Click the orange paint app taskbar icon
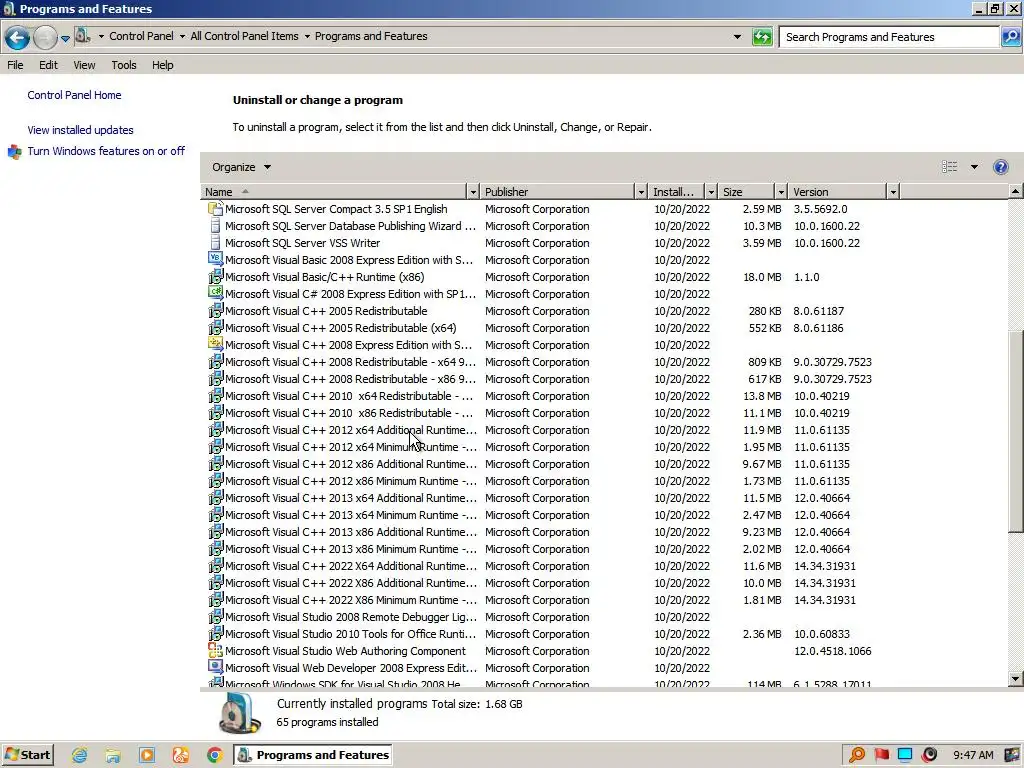The image size is (1024, 768). [x=181, y=755]
